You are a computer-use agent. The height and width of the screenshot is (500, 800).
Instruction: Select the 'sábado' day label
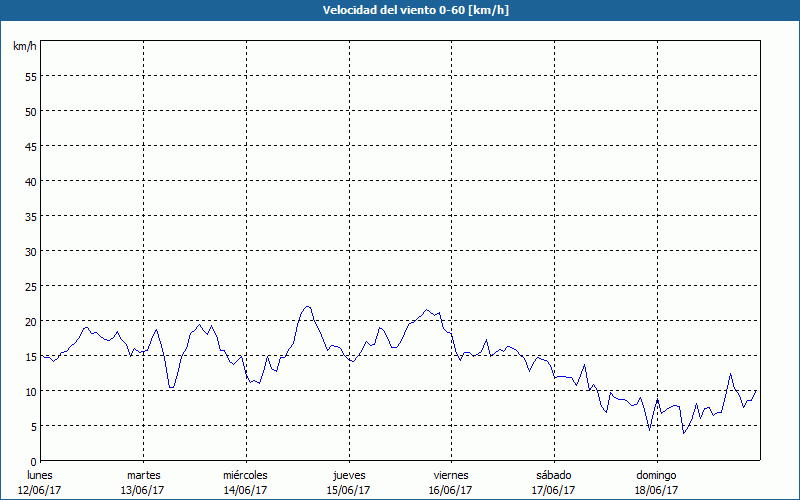(x=554, y=475)
